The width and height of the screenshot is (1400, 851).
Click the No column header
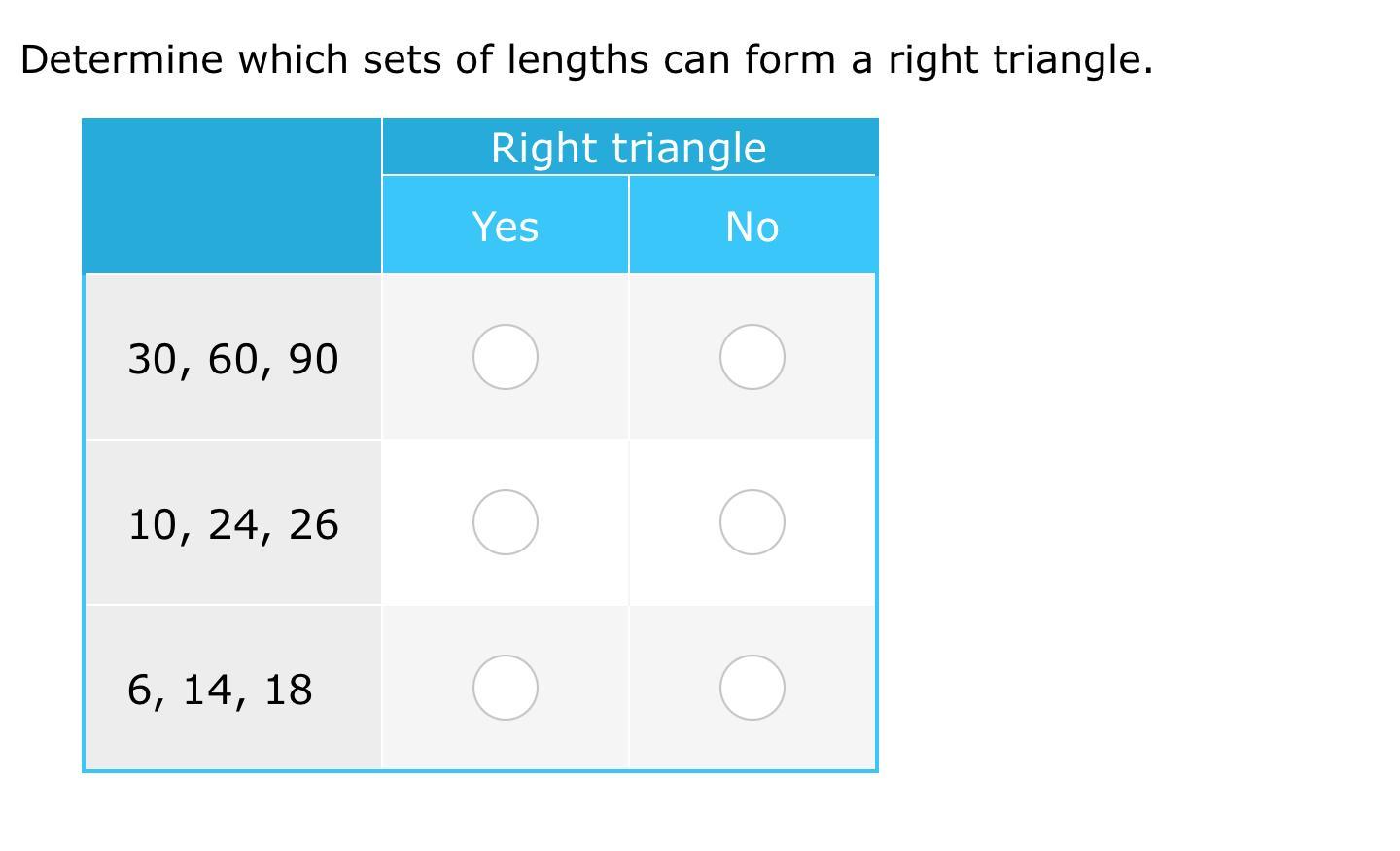point(752,227)
